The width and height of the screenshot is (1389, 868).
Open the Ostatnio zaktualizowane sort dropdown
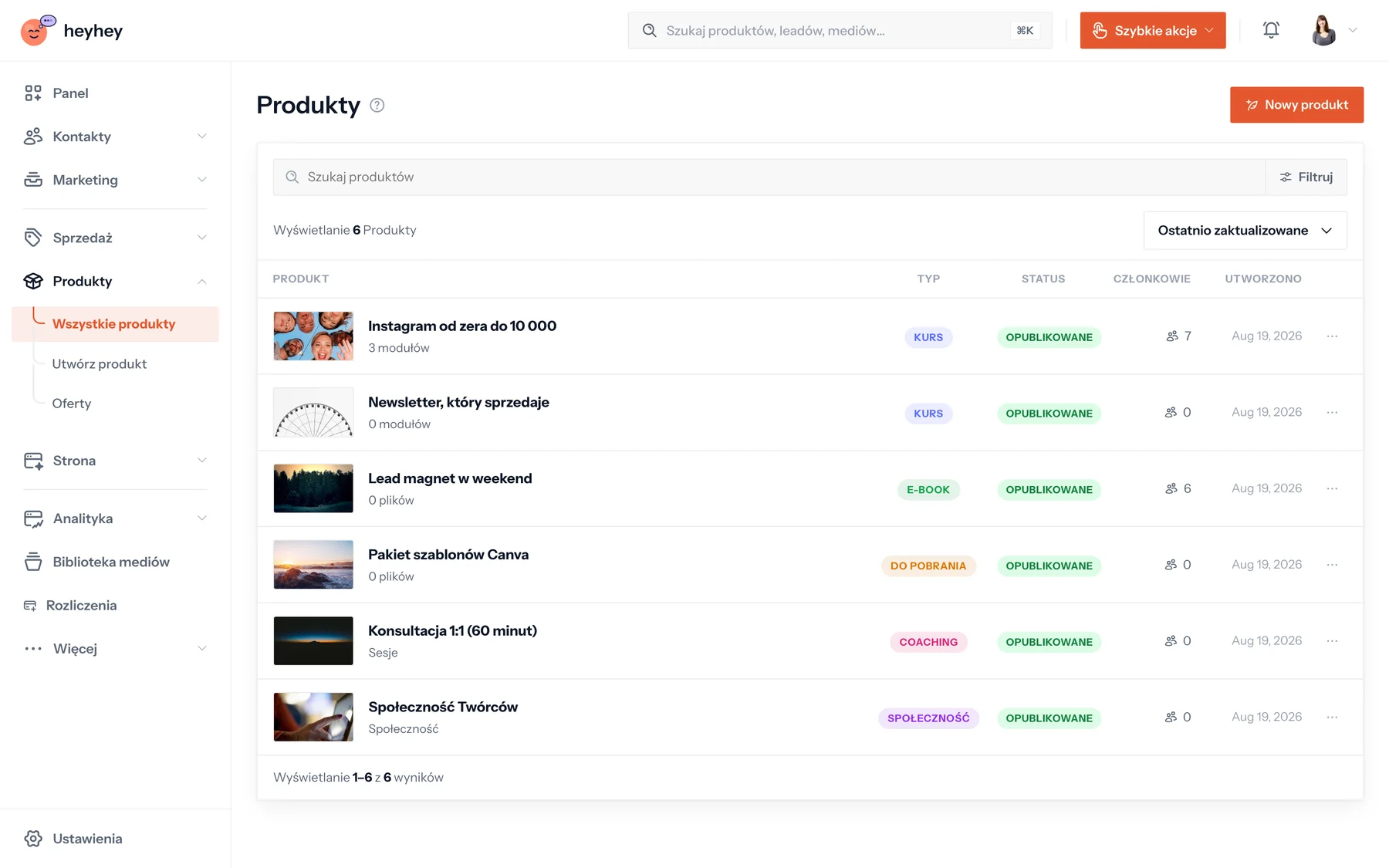(1245, 231)
